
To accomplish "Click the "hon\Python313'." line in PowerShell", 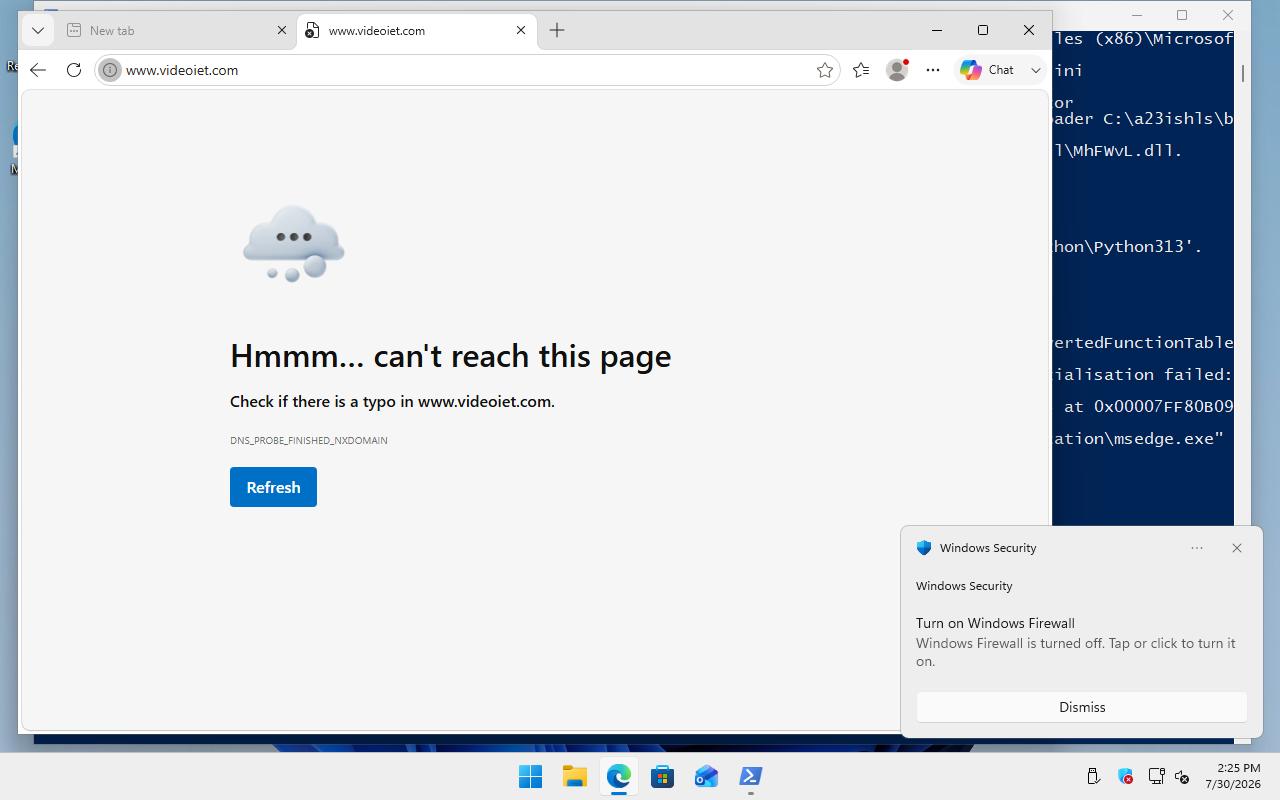I will (1128, 247).
